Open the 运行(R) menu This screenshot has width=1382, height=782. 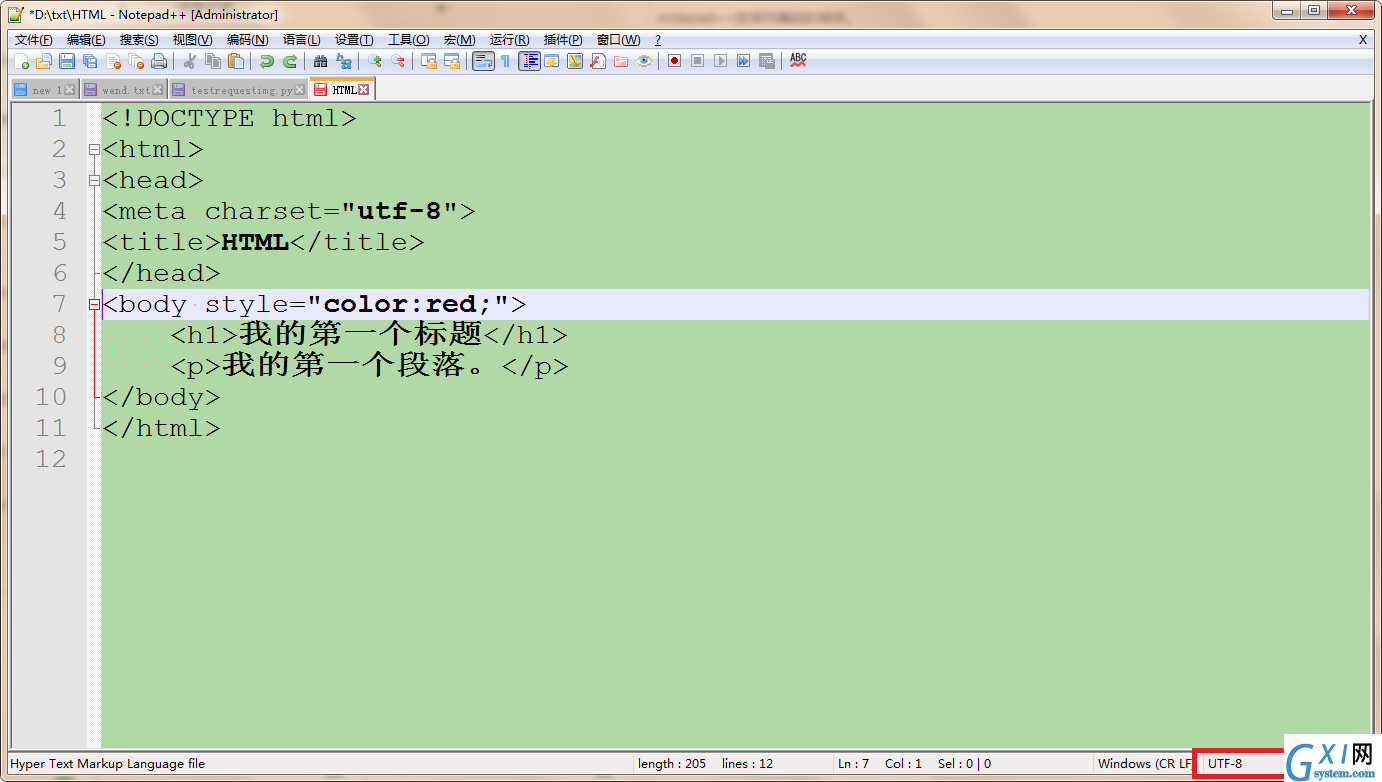click(509, 40)
